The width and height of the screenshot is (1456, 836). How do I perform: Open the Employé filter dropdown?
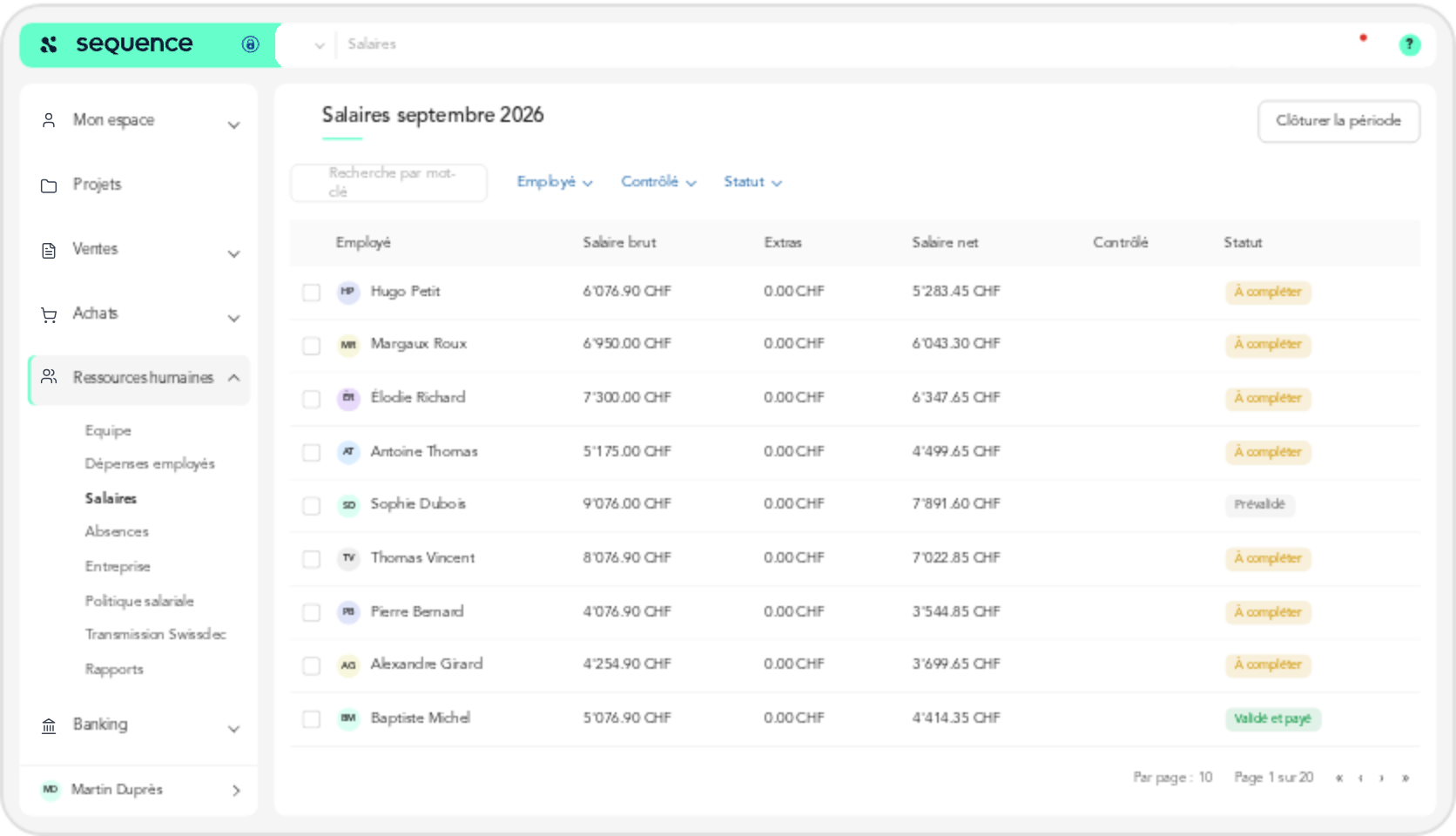(x=555, y=182)
